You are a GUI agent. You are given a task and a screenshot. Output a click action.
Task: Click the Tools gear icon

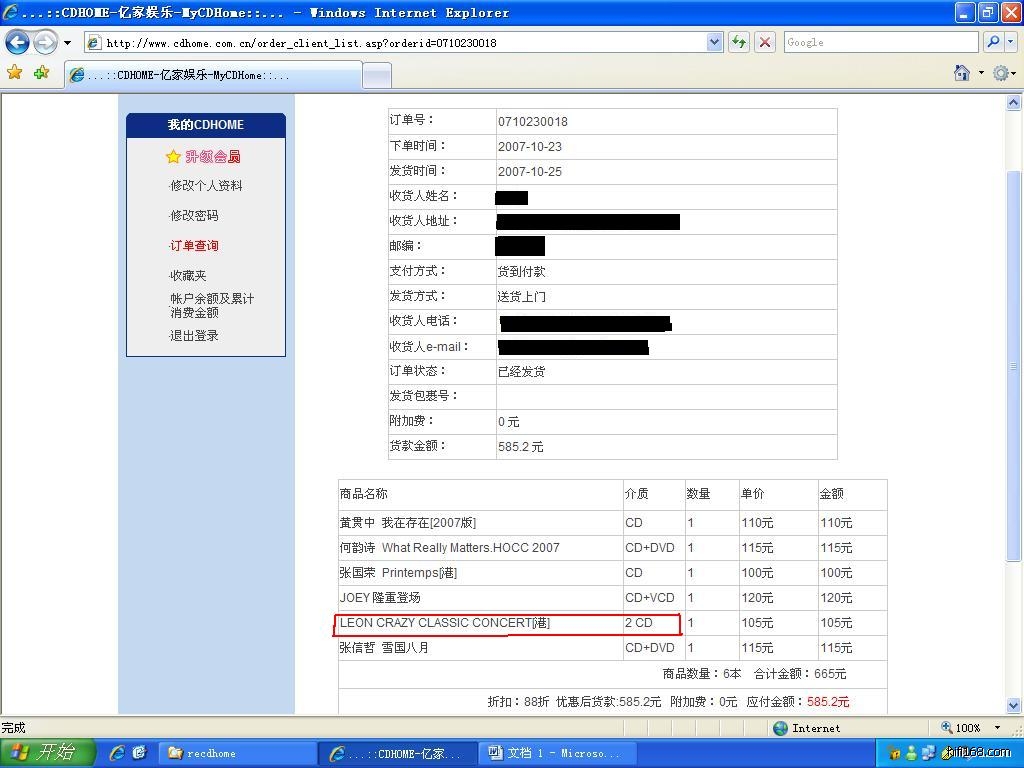[999, 73]
